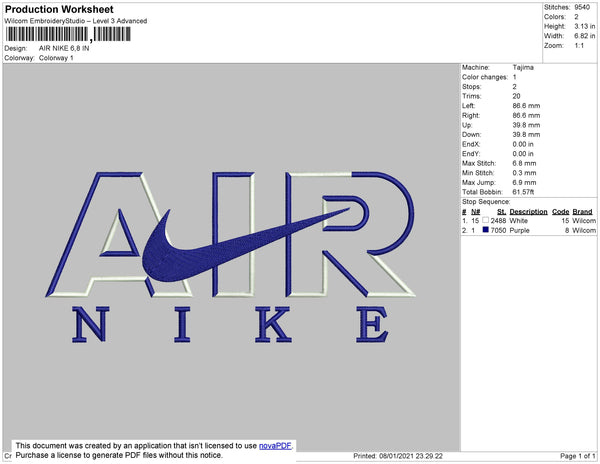The image size is (600, 464).
Task: Click the Max Stitch value '6.8 mm'
Action: pyautogui.click(x=524, y=163)
